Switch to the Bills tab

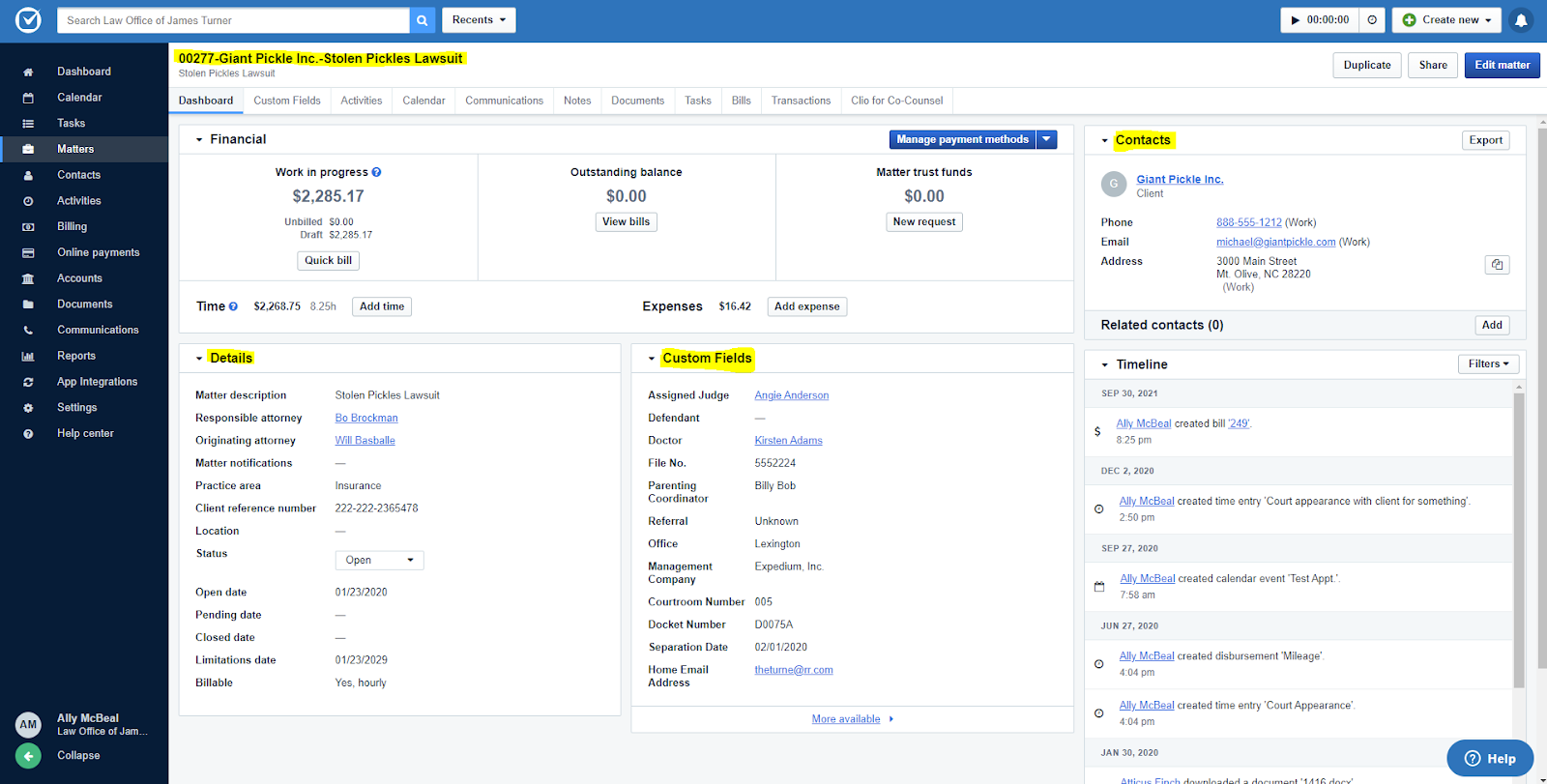742,101
